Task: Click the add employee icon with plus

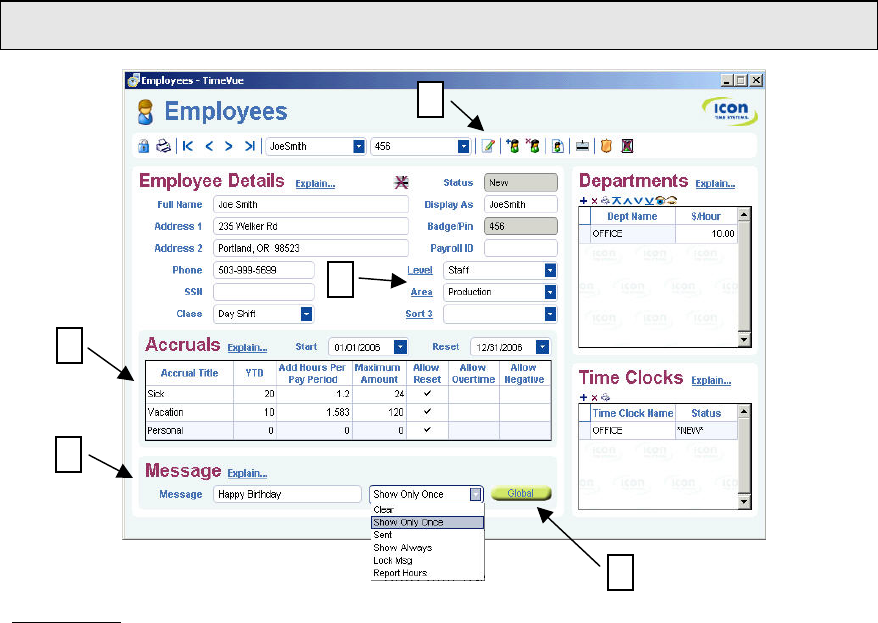Action: tap(512, 146)
